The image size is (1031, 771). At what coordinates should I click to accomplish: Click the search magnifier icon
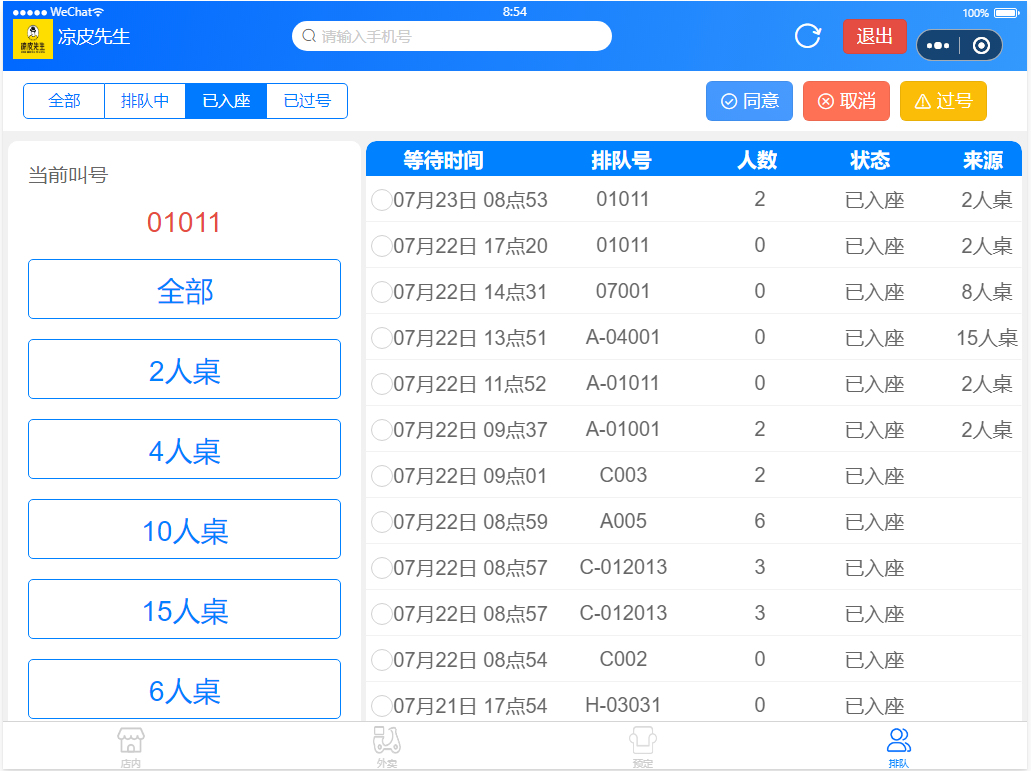point(309,36)
